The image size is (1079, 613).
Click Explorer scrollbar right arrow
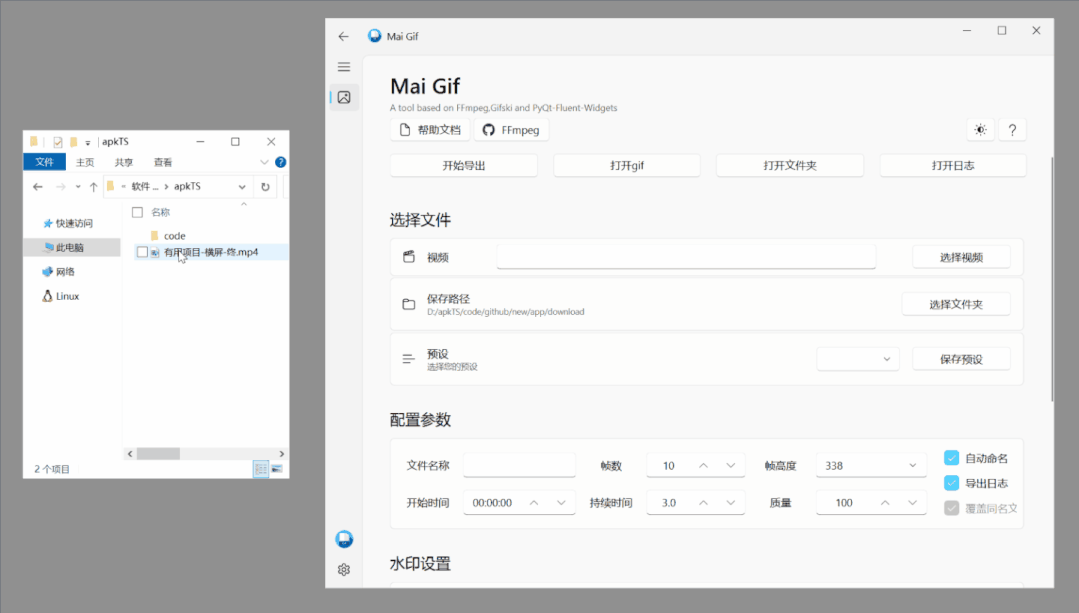click(281, 454)
